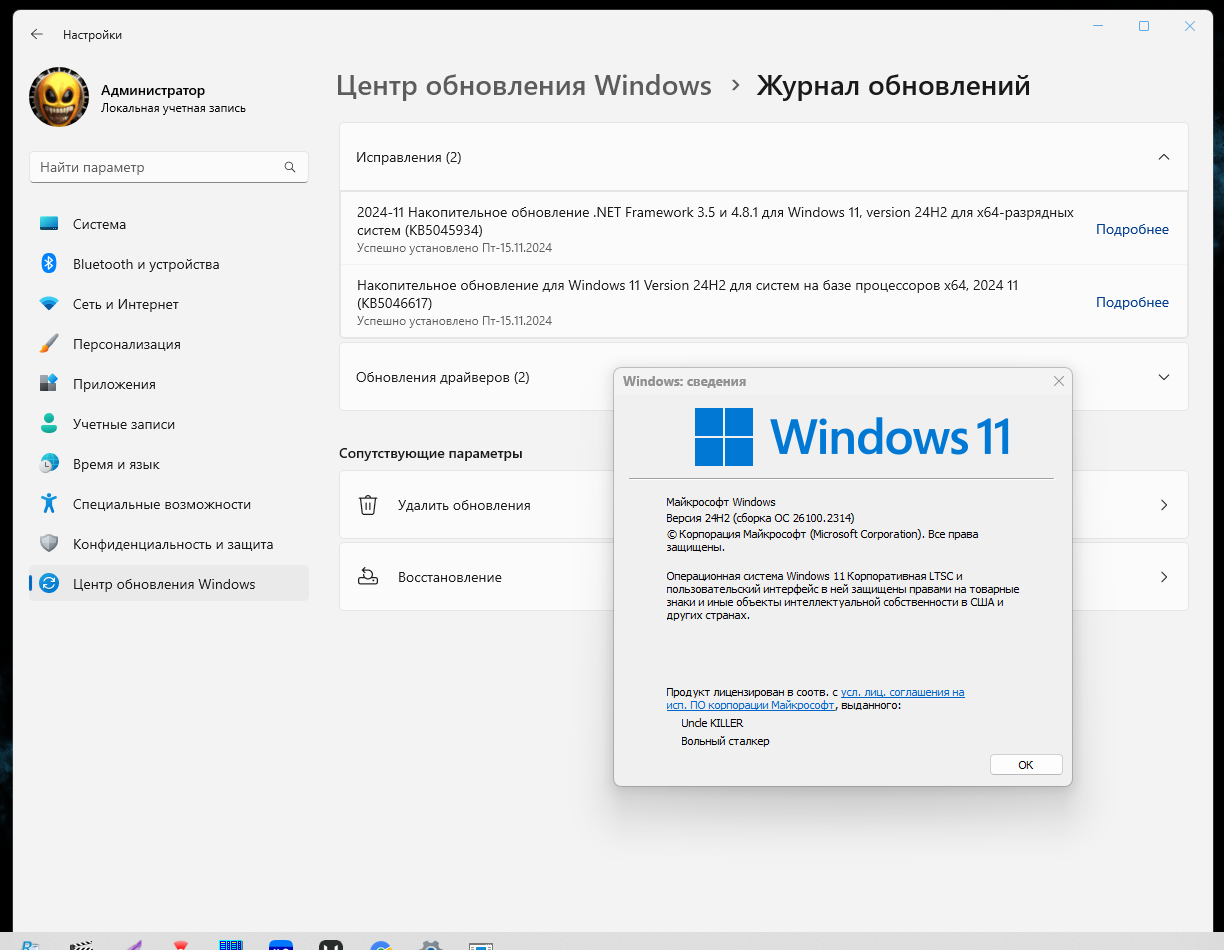Click the Uncle KILLER licensee name
The height and width of the screenshot is (950, 1224).
712,723
